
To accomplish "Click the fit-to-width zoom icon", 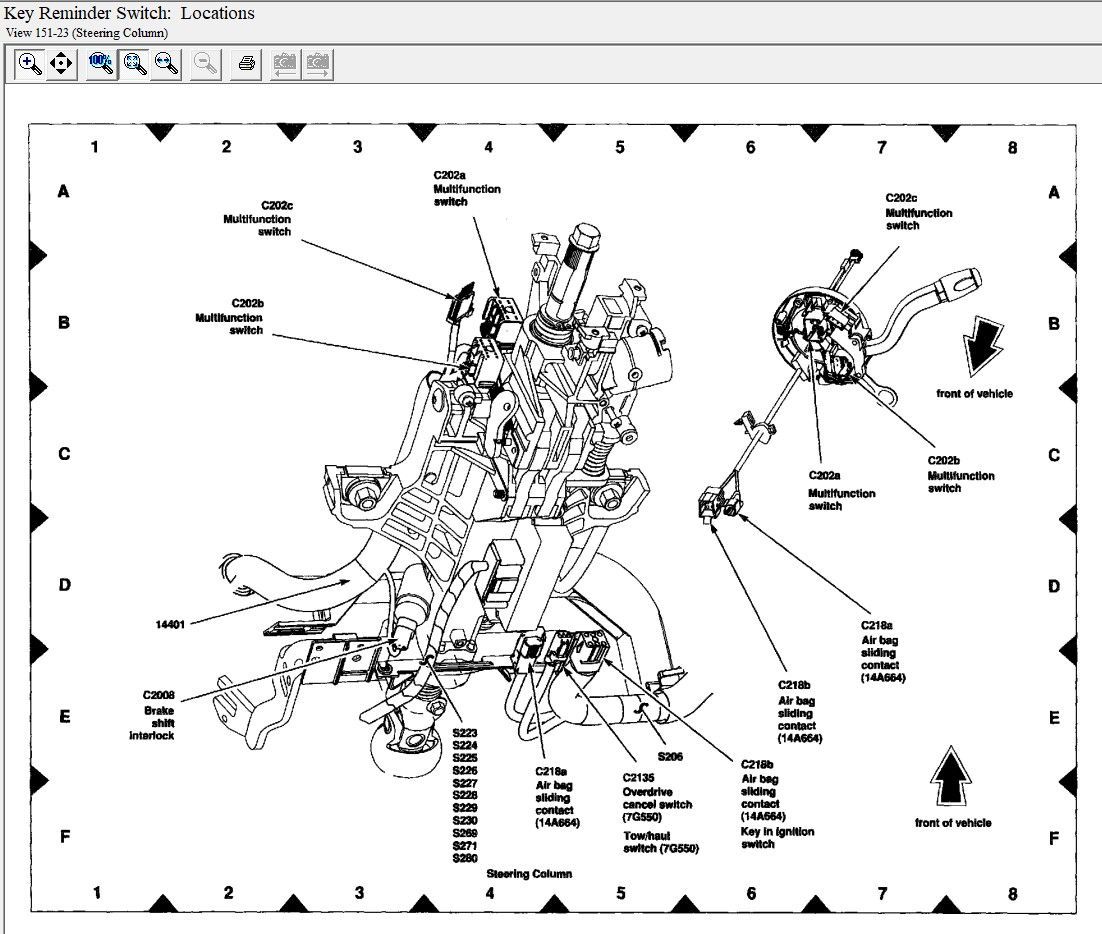I will [165, 64].
